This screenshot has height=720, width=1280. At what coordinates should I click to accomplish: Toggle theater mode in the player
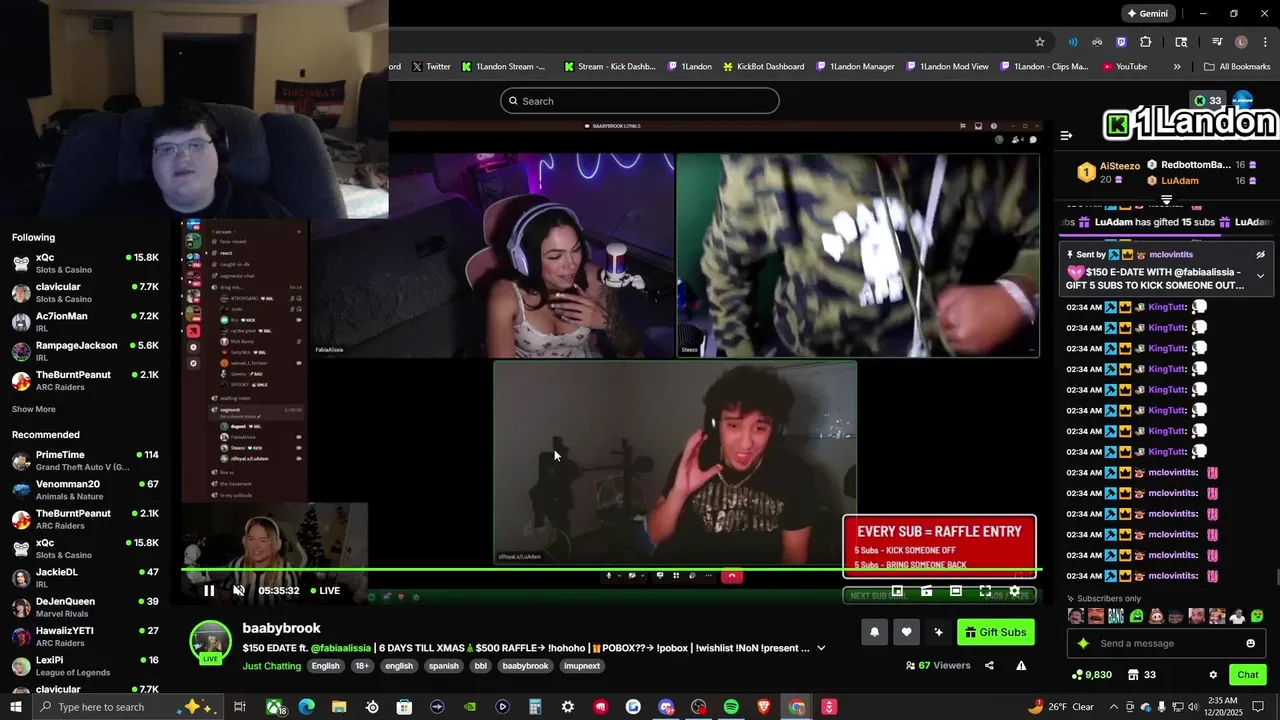[956, 591]
